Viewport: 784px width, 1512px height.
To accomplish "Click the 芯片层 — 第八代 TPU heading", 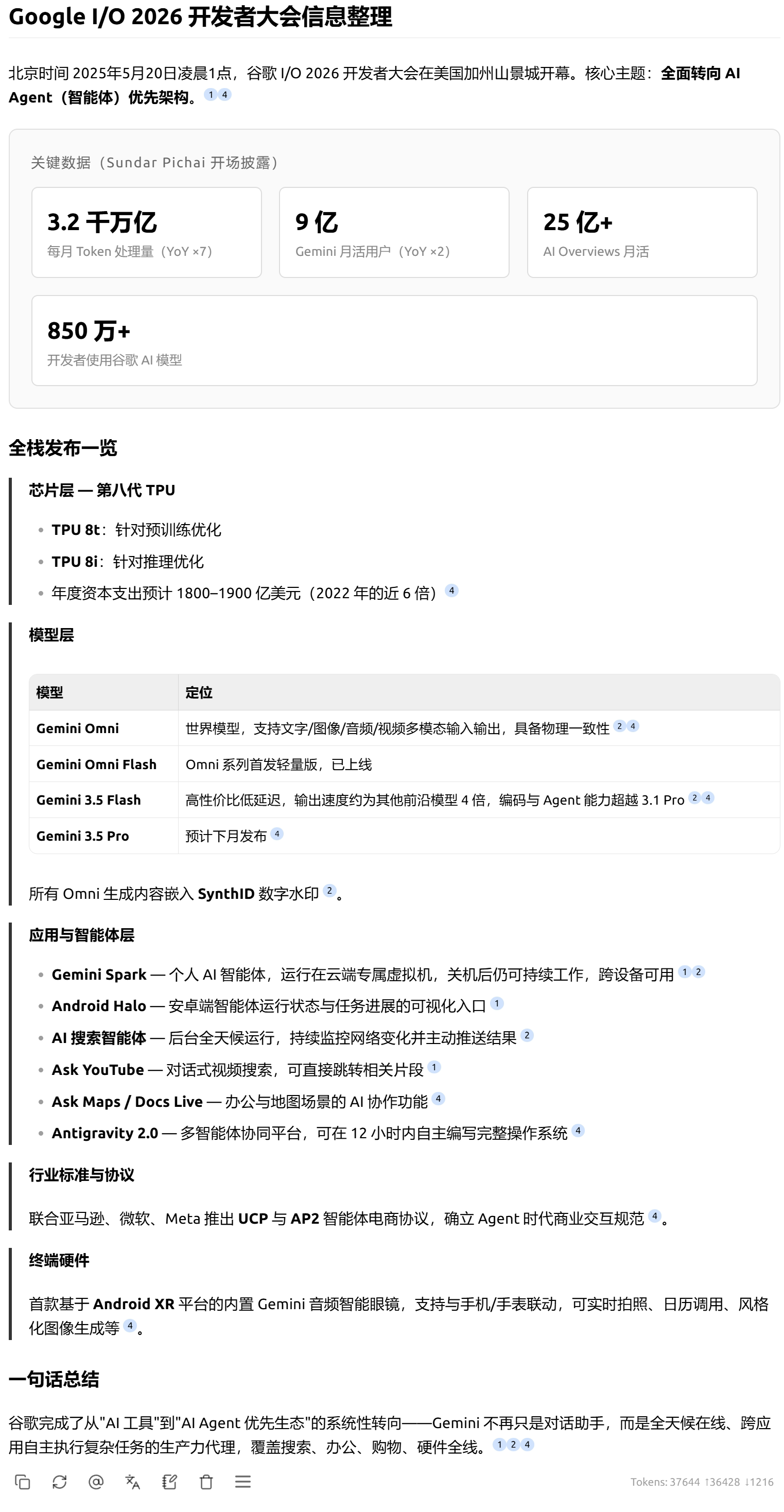I will click(x=102, y=490).
